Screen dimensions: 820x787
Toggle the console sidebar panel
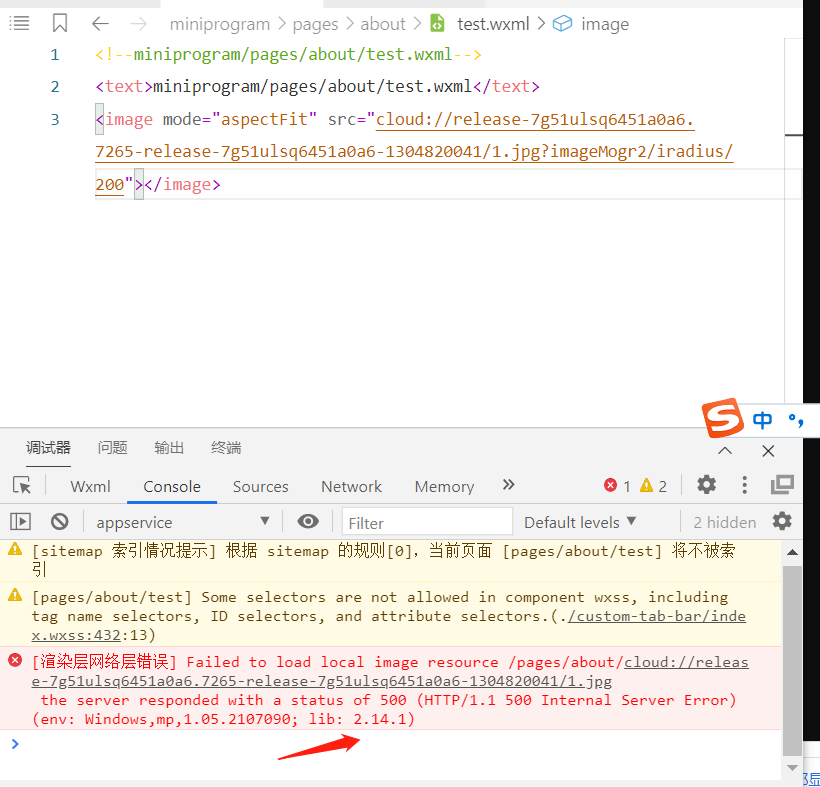point(20,521)
